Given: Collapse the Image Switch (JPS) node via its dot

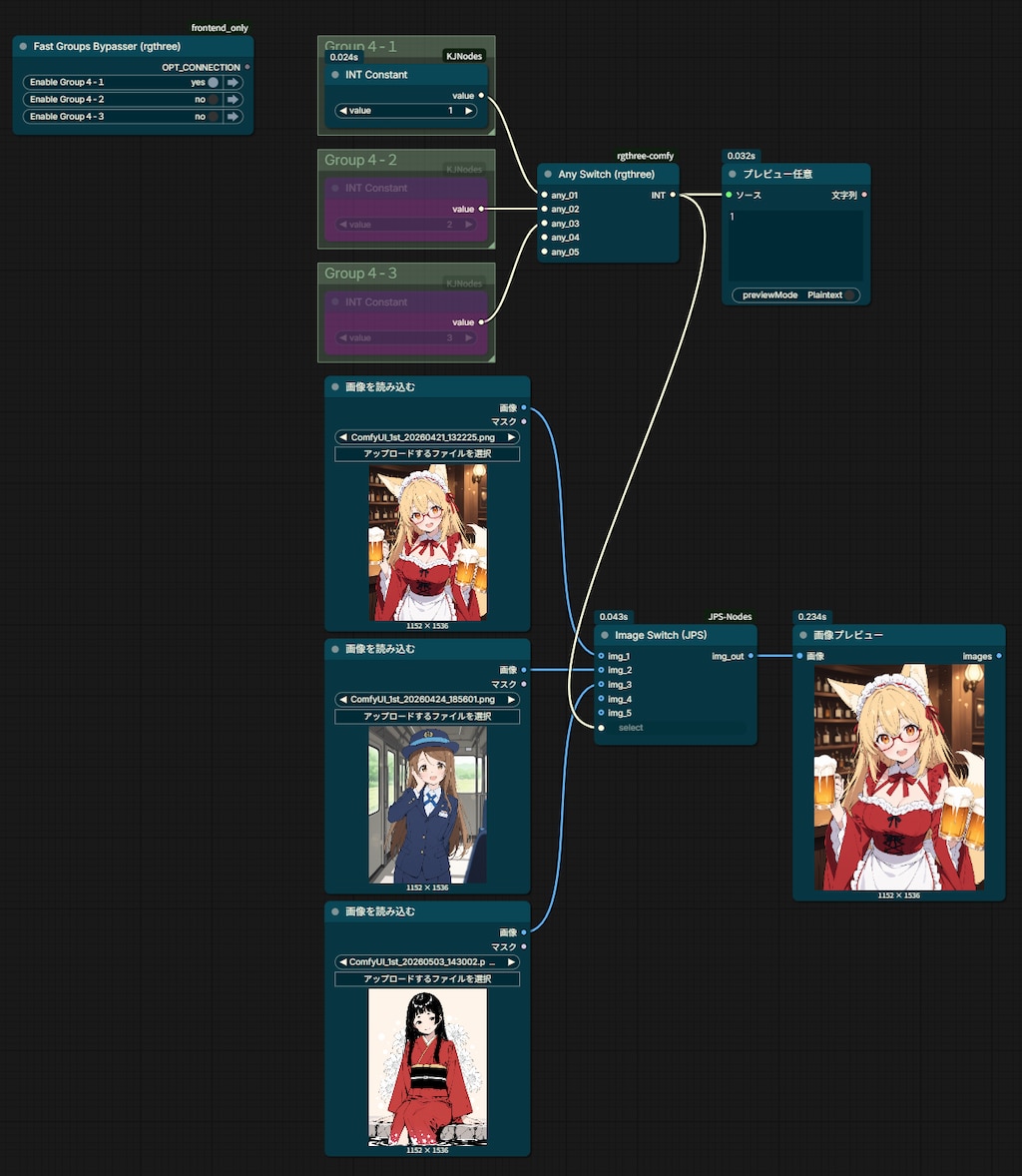Looking at the screenshot, I should point(605,635).
